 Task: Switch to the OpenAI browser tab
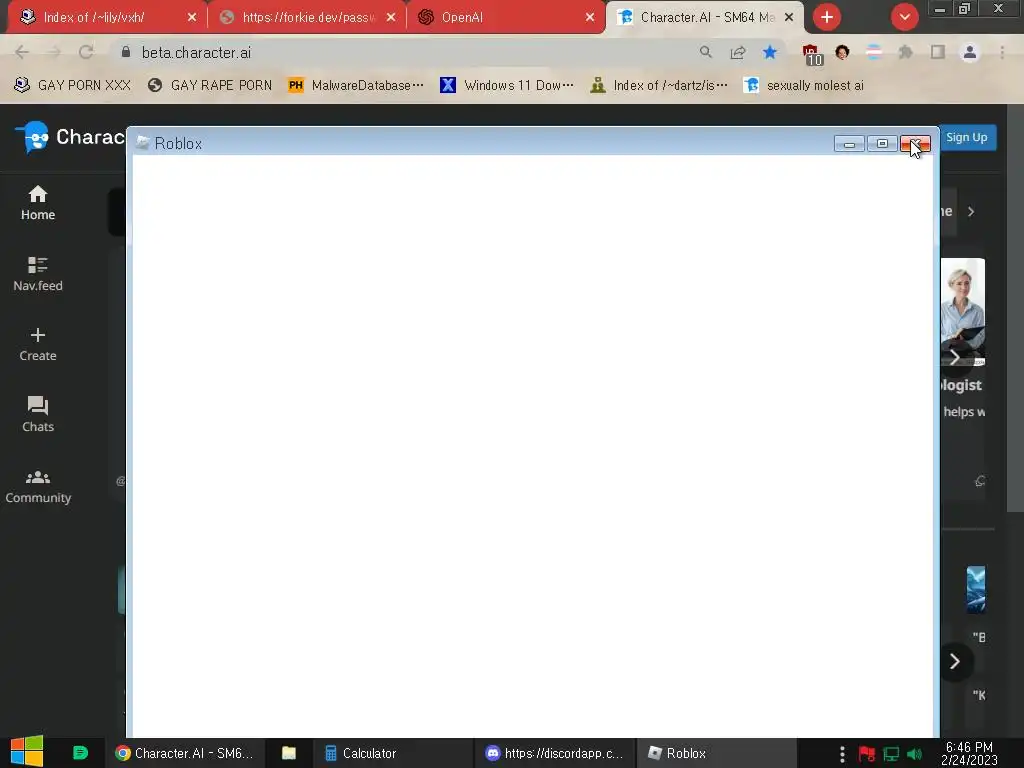coord(506,17)
